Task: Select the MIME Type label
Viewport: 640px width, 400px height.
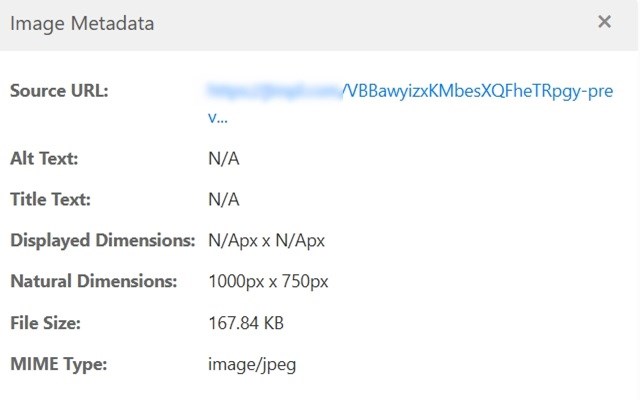Action: pyautogui.click(x=58, y=364)
